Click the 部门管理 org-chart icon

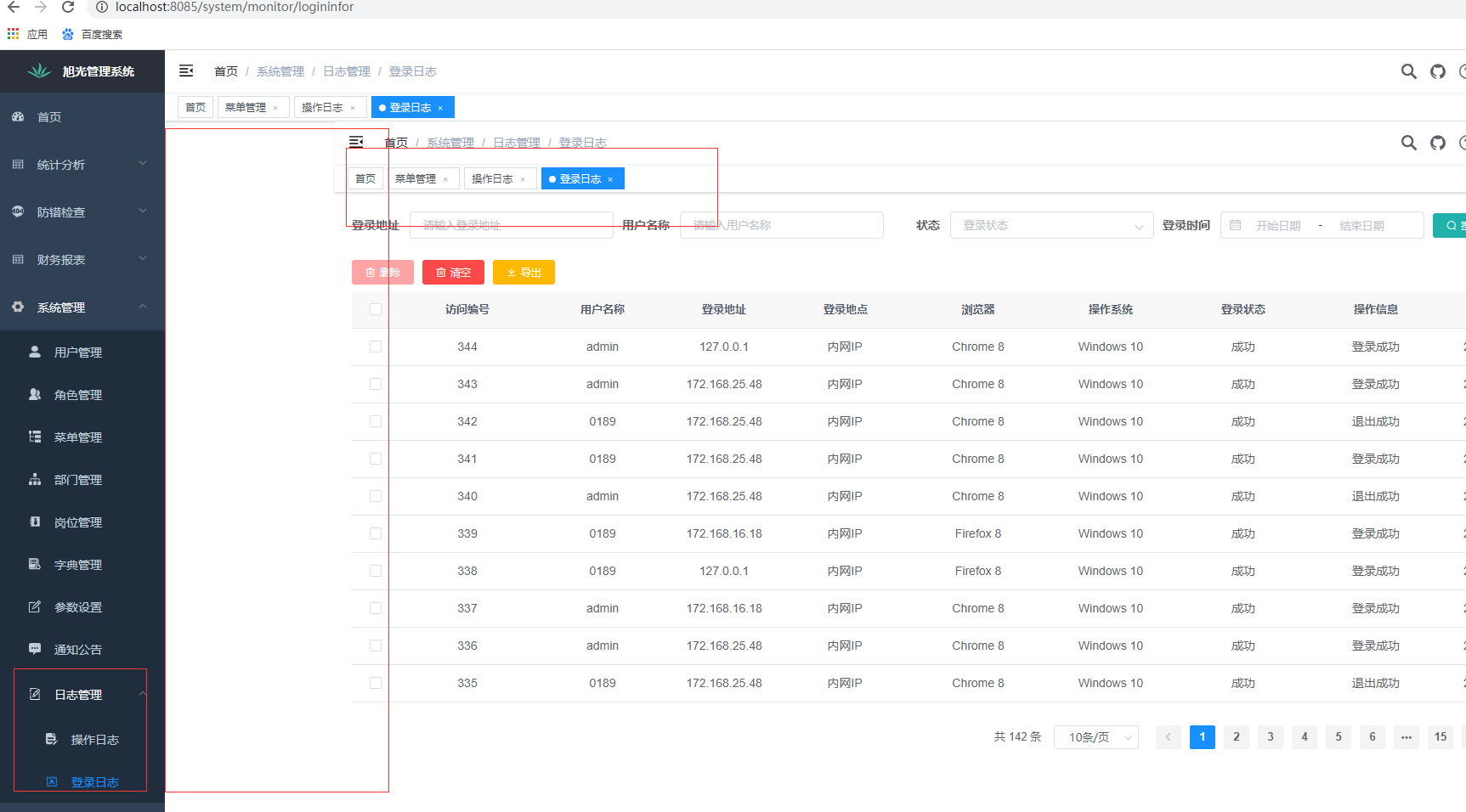tap(35, 479)
